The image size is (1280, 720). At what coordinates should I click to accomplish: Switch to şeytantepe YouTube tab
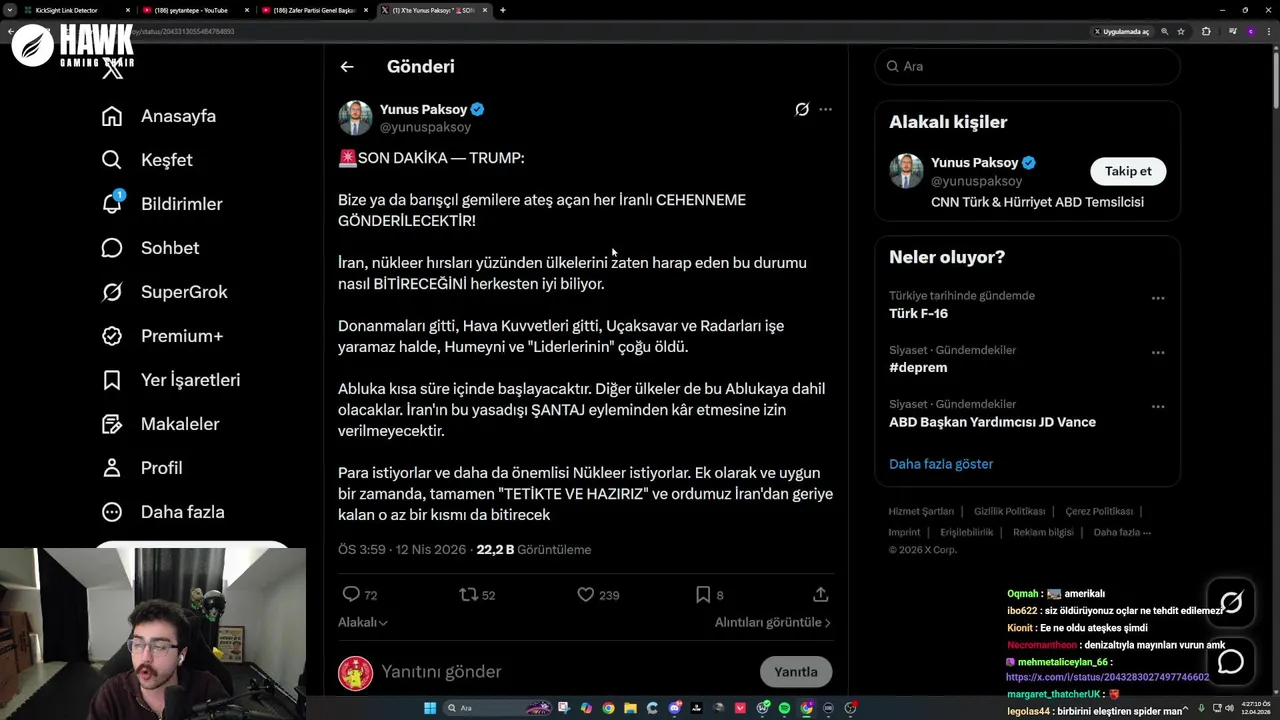(x=194, y=10)
